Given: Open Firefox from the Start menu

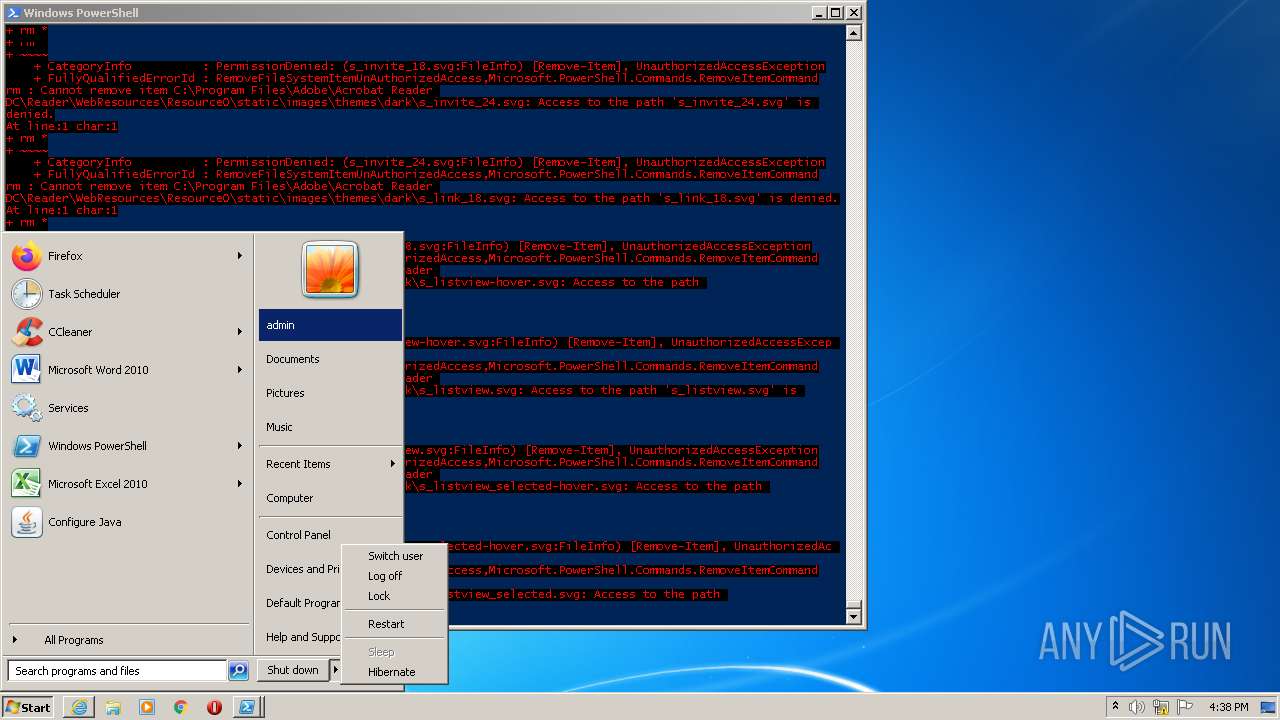Looking at the screenshot, I should pyautogui.click(x=127, y=256).
